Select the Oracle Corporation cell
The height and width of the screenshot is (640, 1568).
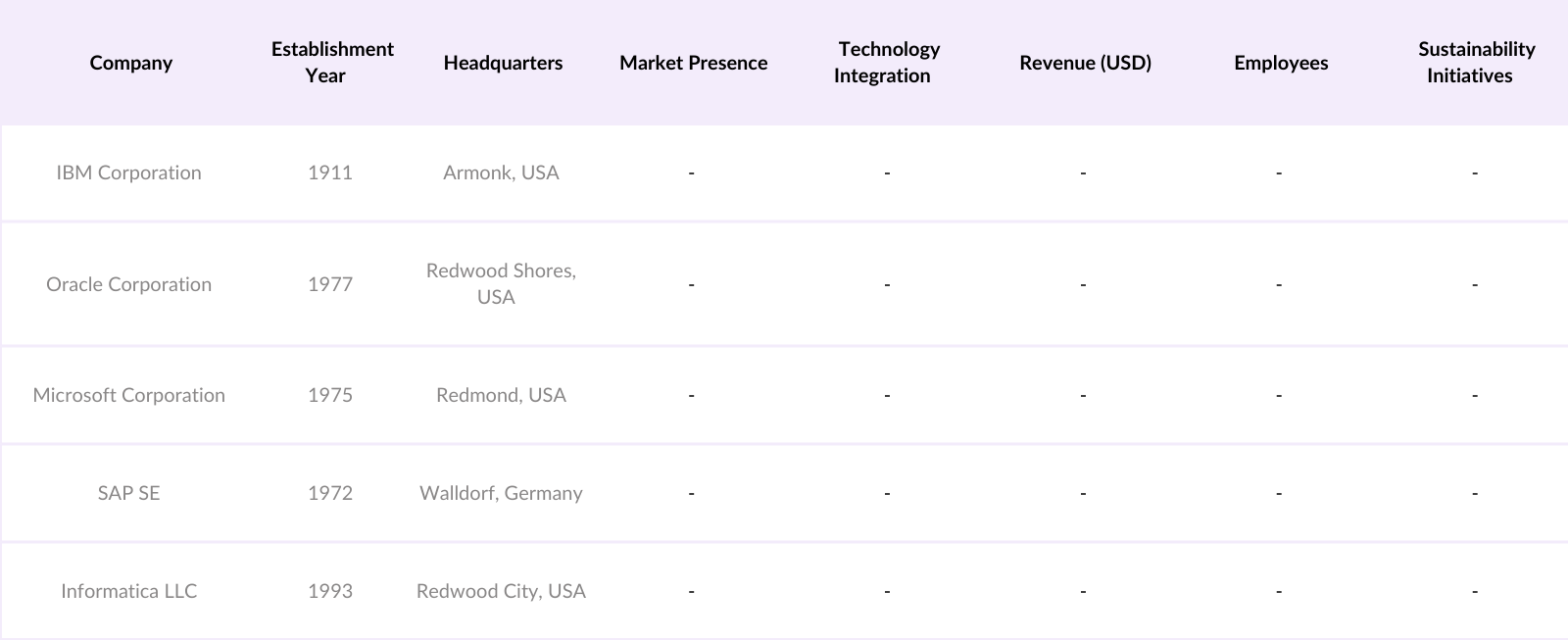click(128, 284)
